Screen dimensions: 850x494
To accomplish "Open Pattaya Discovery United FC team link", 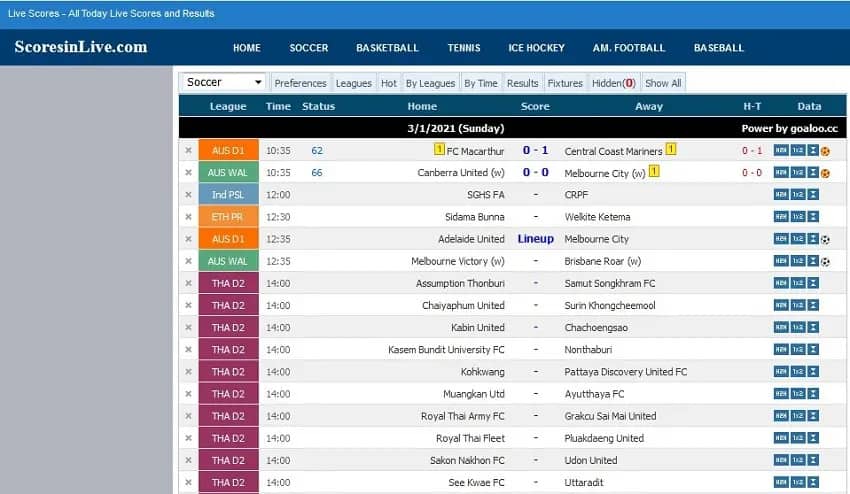I will (626, 372).
